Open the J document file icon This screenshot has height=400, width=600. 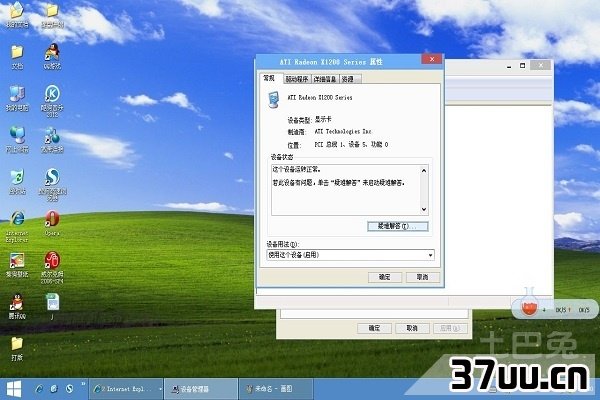pyautogui.click(x=52, y=302)
